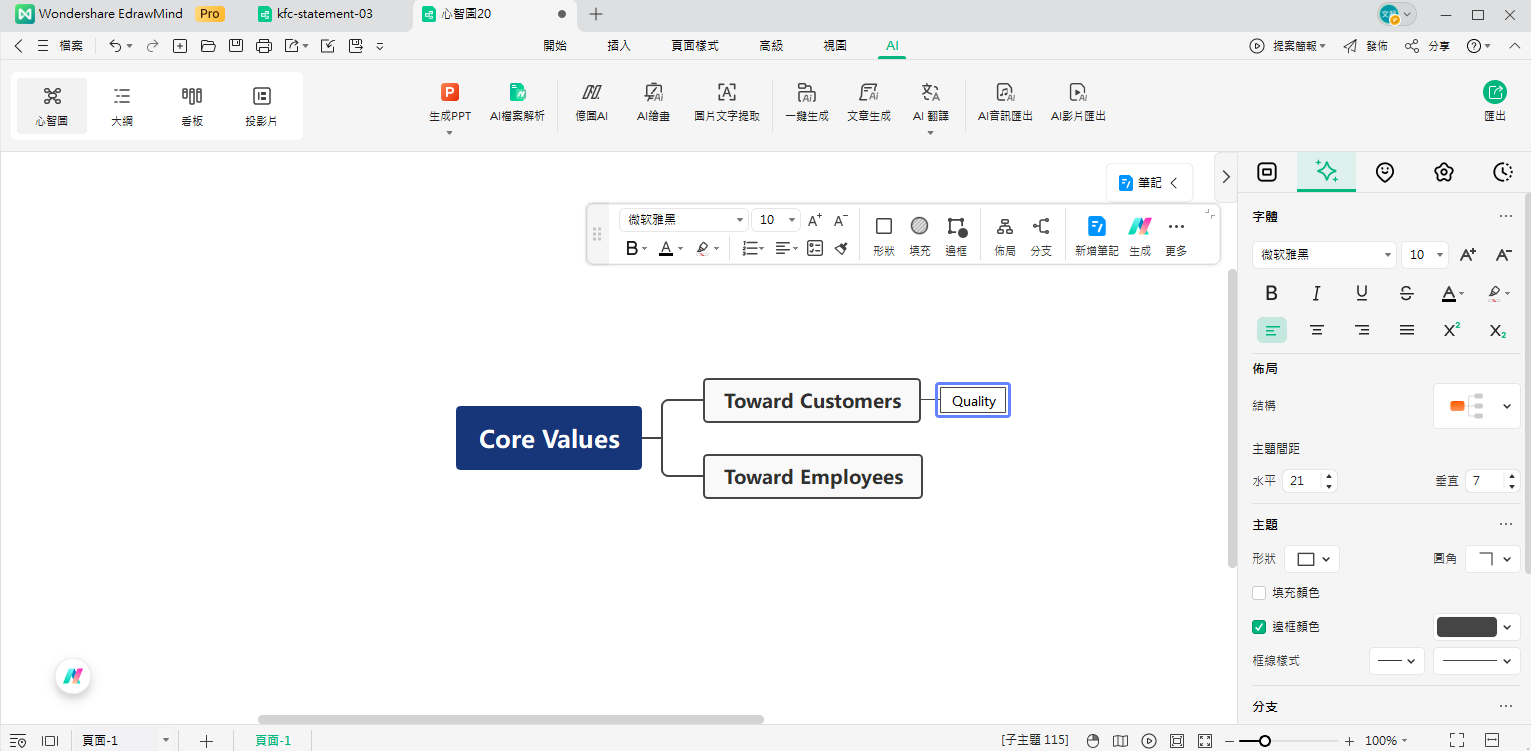Screen dimensions: 1531x751
Task: Expand the 結構 layout dropdown
Action: pyautogui.click(x=1477, y=406)
